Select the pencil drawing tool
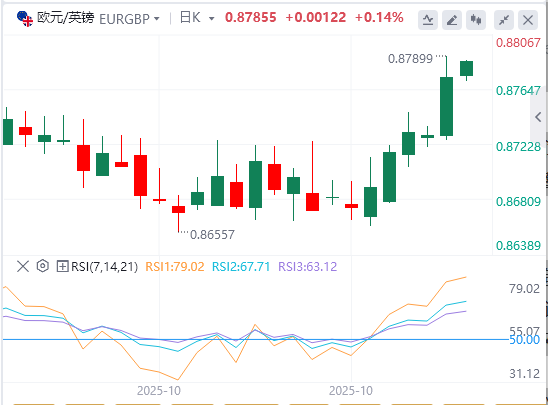Viewport: 548px width, 405px height. click(x=452, y=20)
